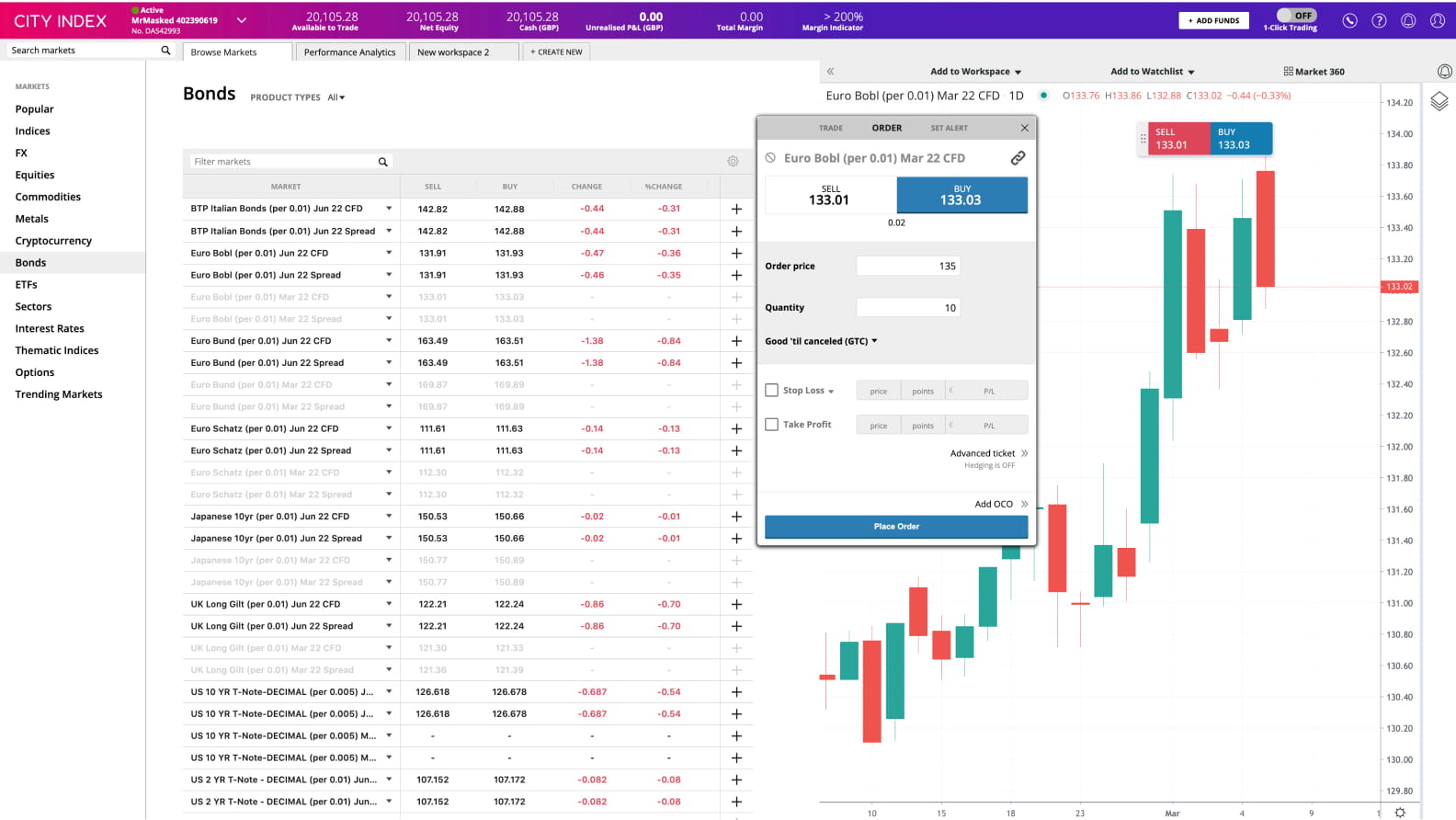
Task: Open market table settings gear
Action: (x=733, y=162)
